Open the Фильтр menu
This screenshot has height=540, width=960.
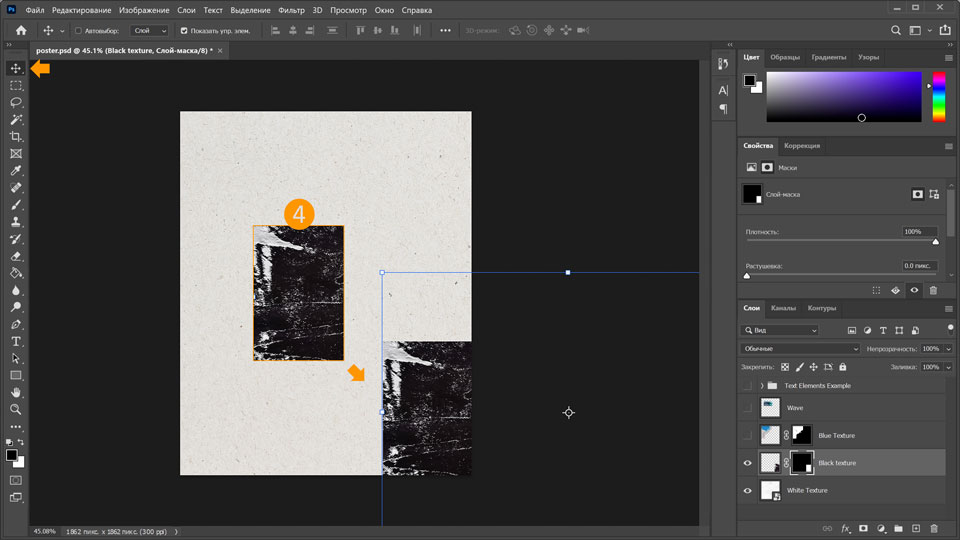pyautogui.click(x=292, y=10)
